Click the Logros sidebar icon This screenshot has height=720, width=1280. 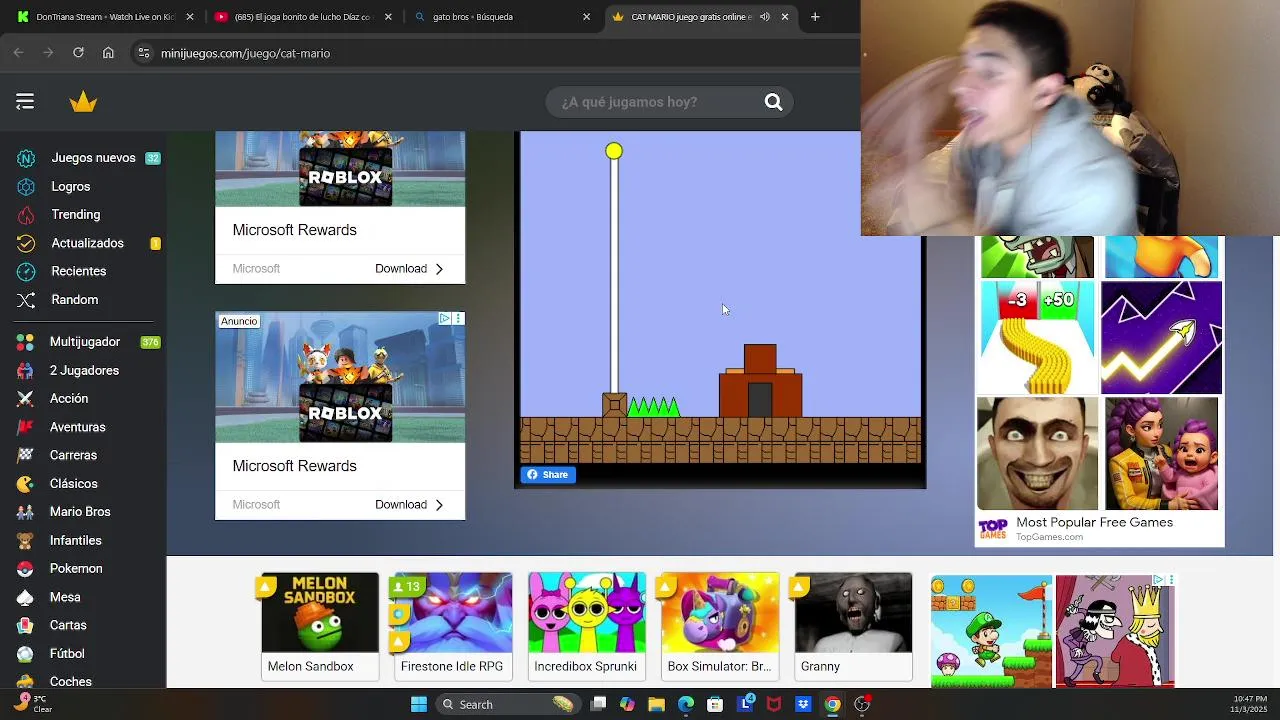click(x=26, y=186)
